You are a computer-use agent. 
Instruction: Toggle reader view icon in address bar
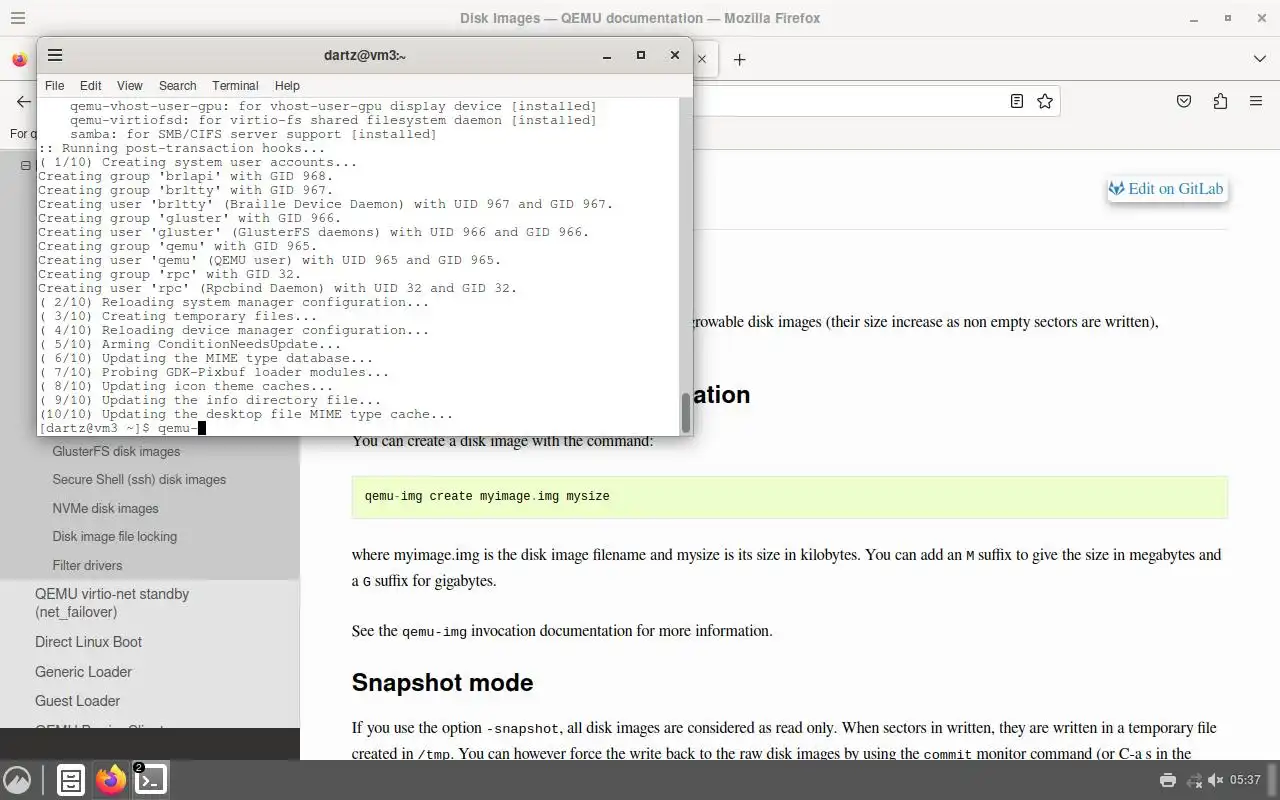tap(1016, 101)
